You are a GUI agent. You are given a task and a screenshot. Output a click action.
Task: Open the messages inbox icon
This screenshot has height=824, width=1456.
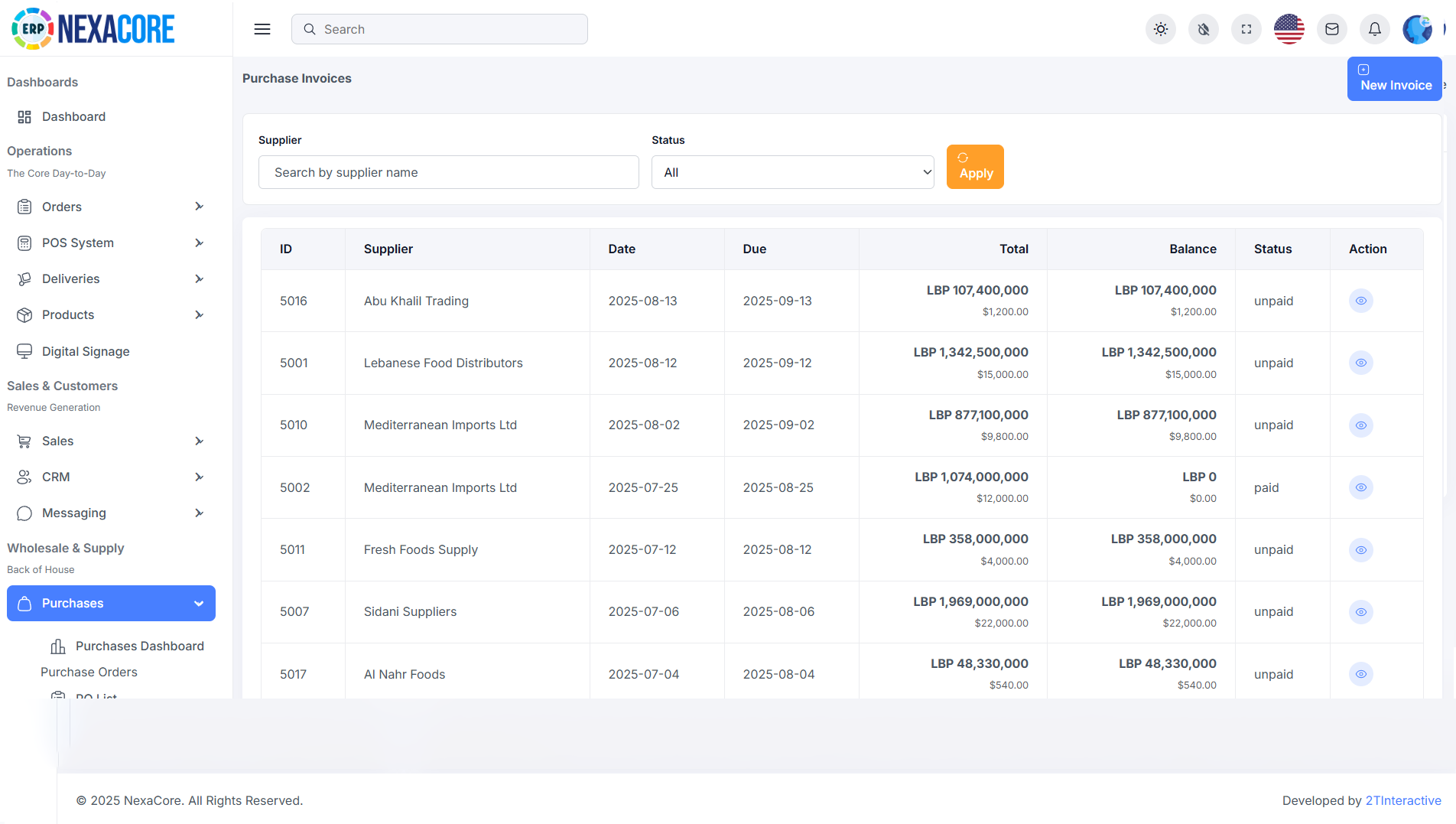[x=1331, y=28]
